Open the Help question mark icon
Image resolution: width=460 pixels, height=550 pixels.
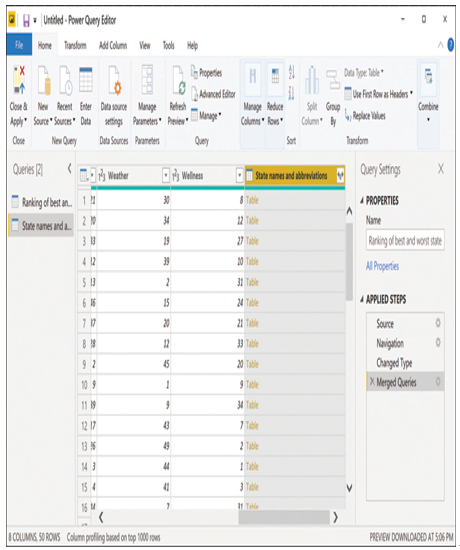click(x=451, y=45)
